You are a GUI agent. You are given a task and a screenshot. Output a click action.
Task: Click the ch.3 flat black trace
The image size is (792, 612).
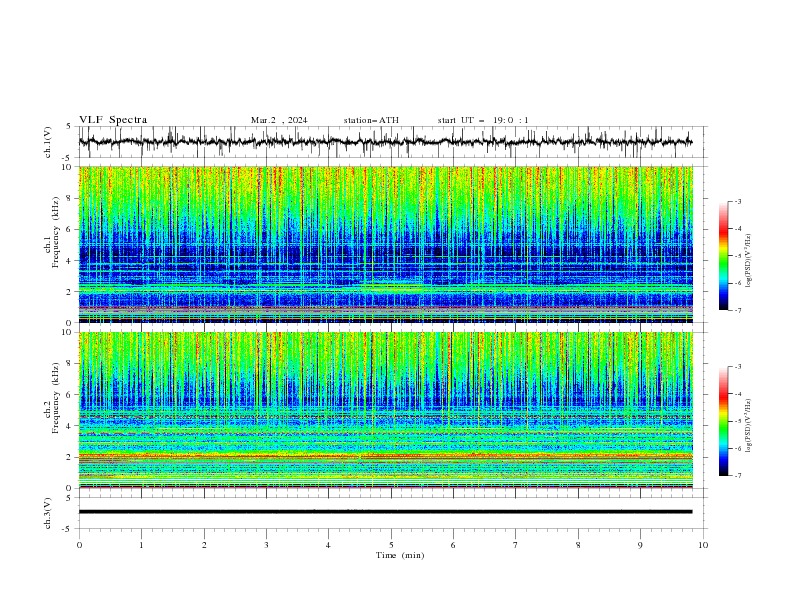385,512
